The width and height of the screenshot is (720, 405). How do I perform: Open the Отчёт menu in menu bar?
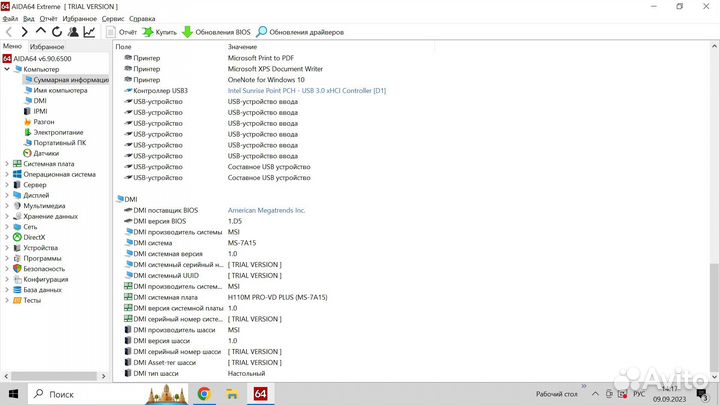coord(48,19)
